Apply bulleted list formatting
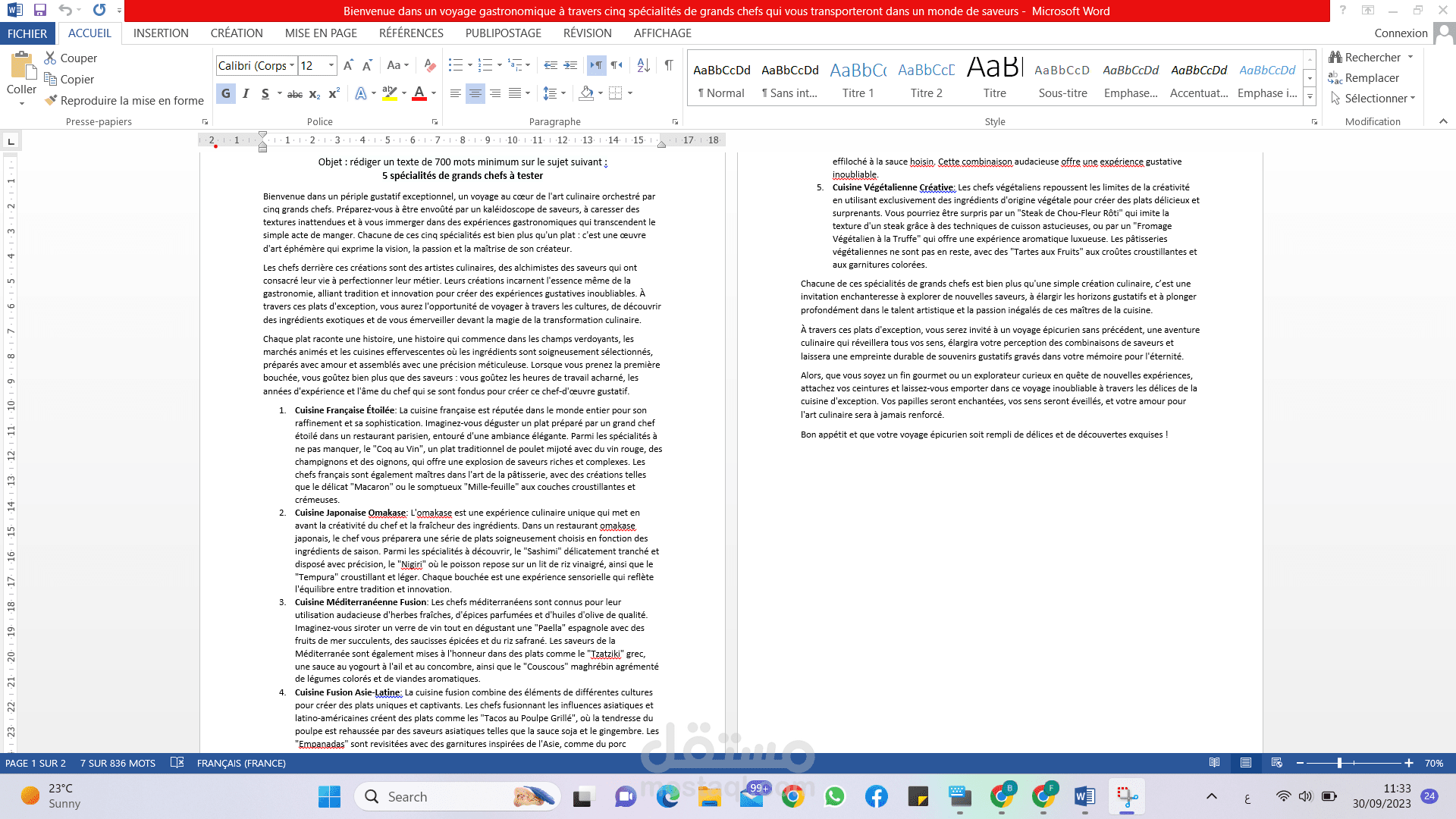 click(x=455, y=66)
